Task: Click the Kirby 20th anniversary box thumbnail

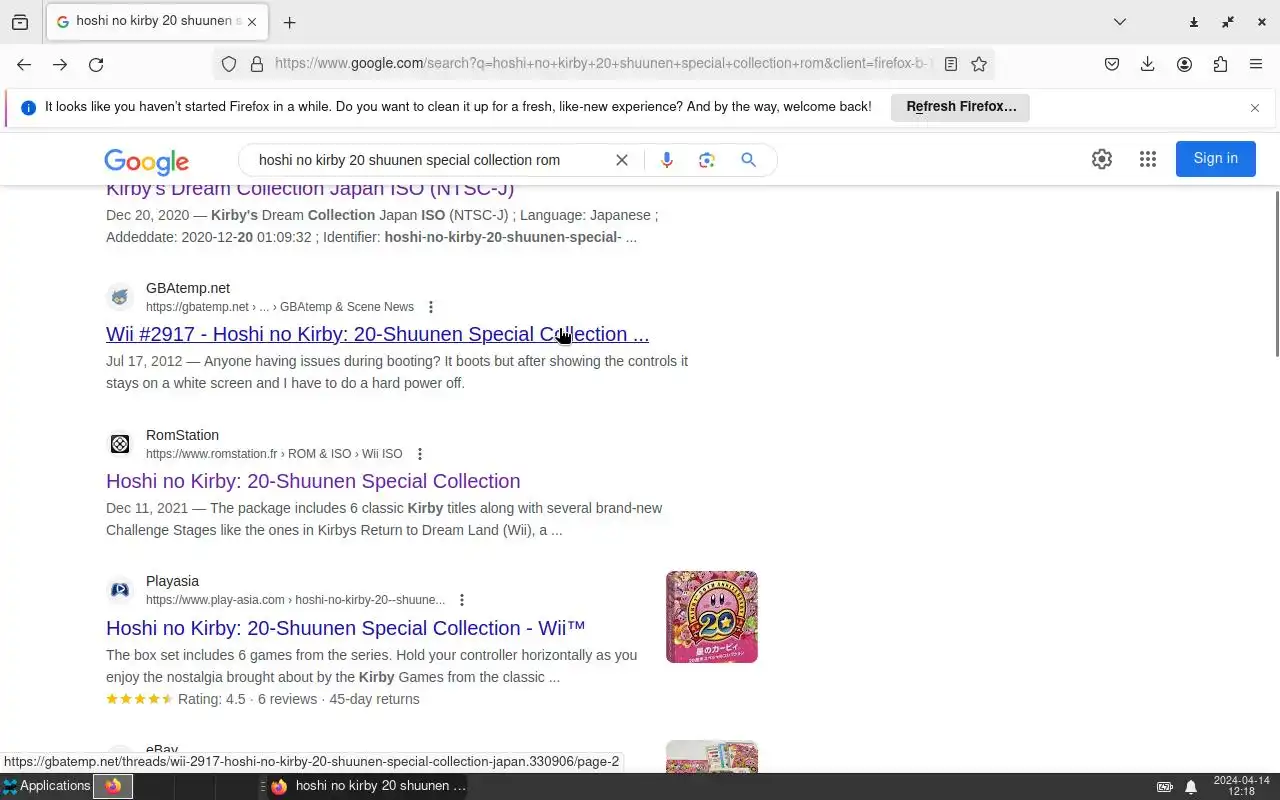Action: tap(712, 617)
